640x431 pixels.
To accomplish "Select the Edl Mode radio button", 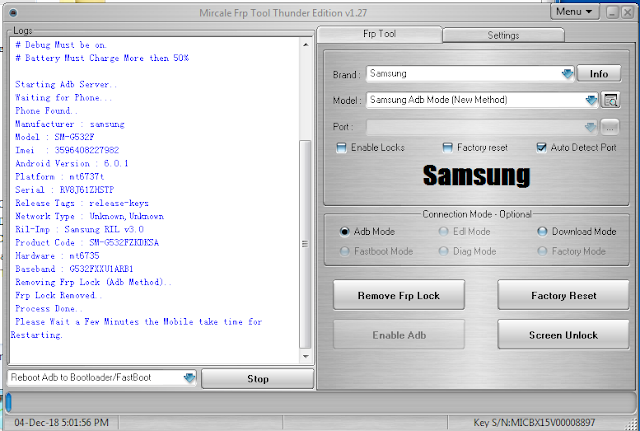I will [x=443, y=232].
